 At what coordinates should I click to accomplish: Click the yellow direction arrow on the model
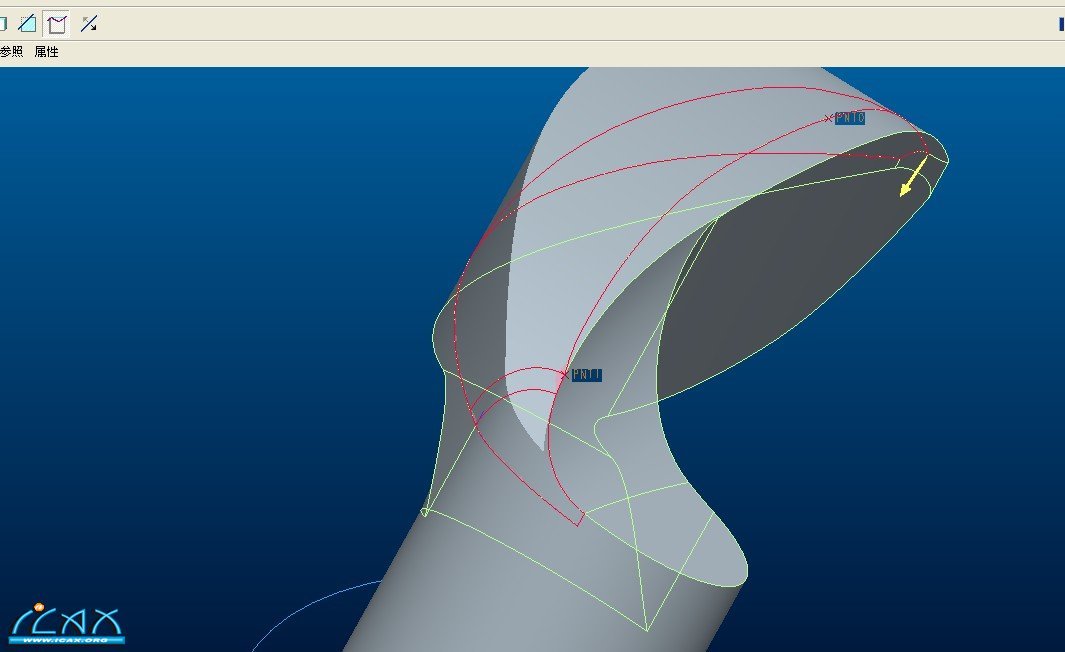(913, 177)
